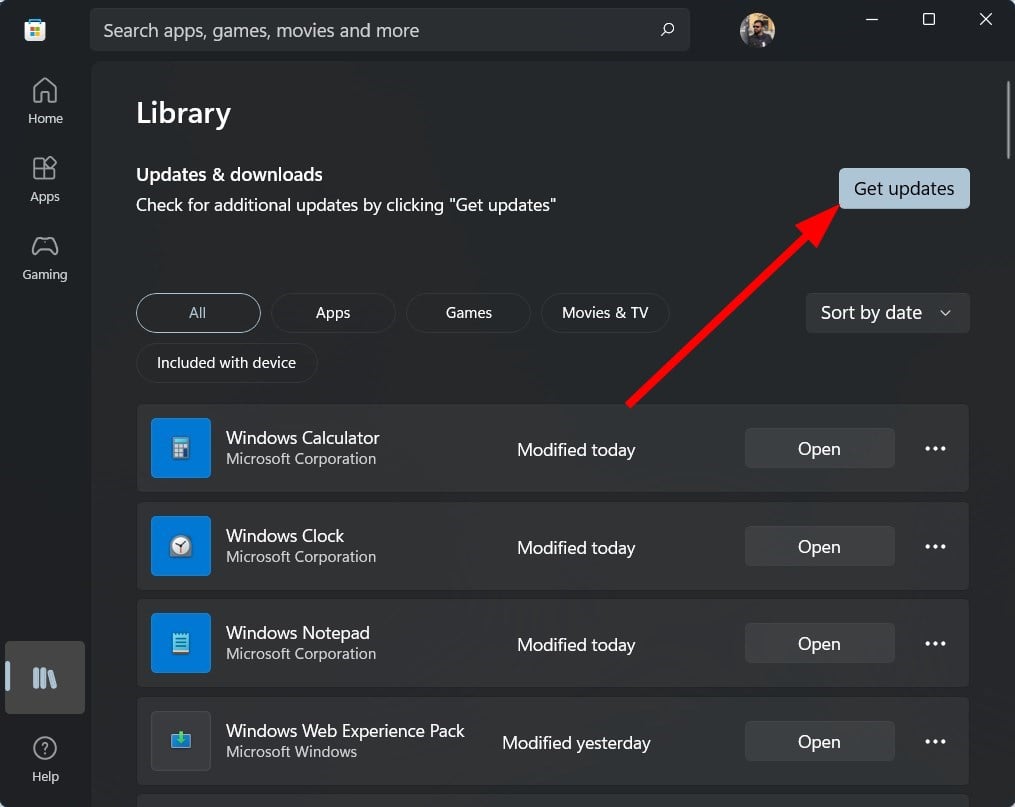Select the Games filter
Viewport: 1015px width, 807px height.
[x=469, y=313]
